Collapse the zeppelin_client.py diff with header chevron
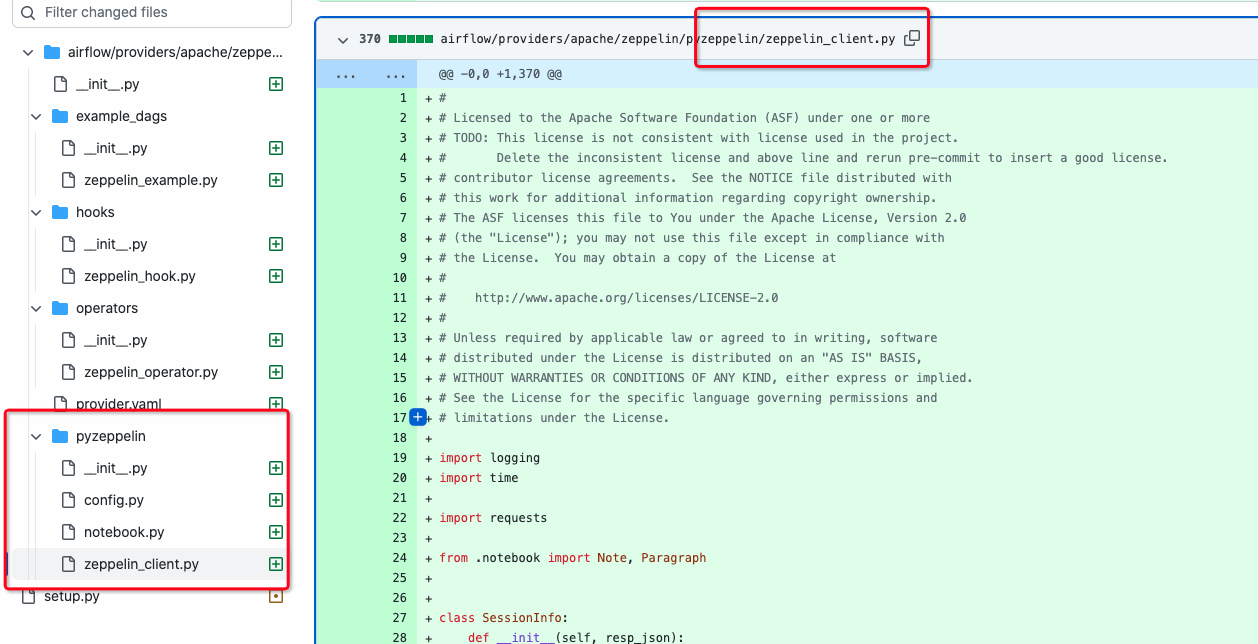The width and height of the screenshot is (1258, 644). click(343, 39)
